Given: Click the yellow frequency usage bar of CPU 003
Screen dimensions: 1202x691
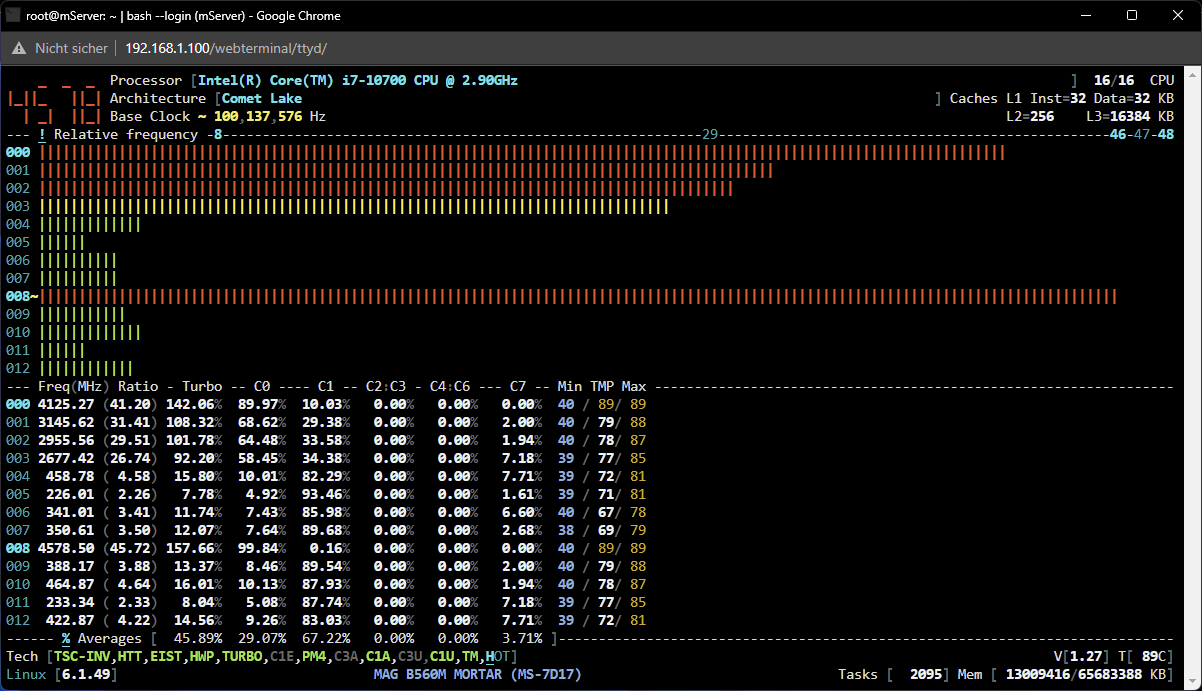Looking at the screenshot, I should point(354,206).
